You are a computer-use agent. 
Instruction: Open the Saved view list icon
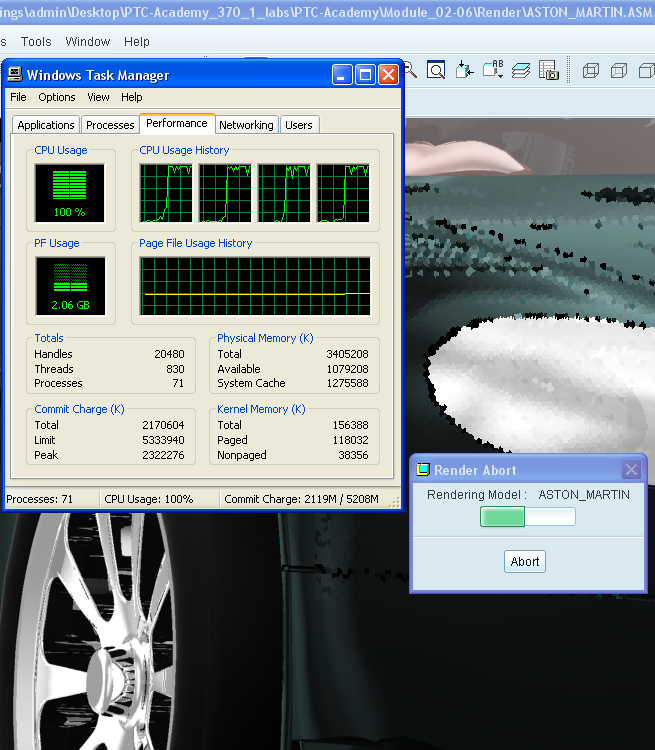coord(493,70)
